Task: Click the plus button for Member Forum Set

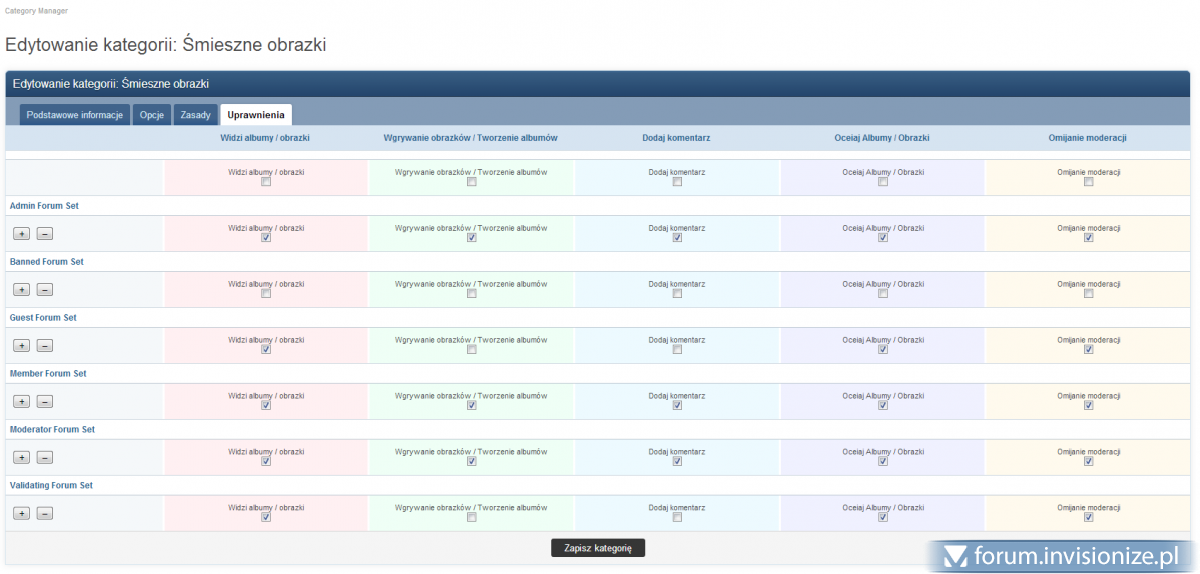Action: pyautogui.click(x=21, y=401)
